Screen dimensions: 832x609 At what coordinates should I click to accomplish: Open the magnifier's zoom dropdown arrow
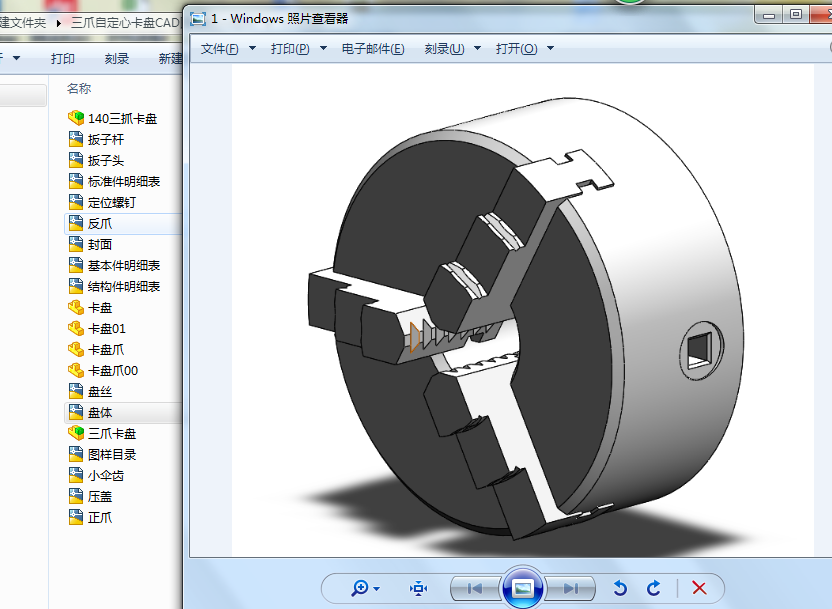pos(375,589)
